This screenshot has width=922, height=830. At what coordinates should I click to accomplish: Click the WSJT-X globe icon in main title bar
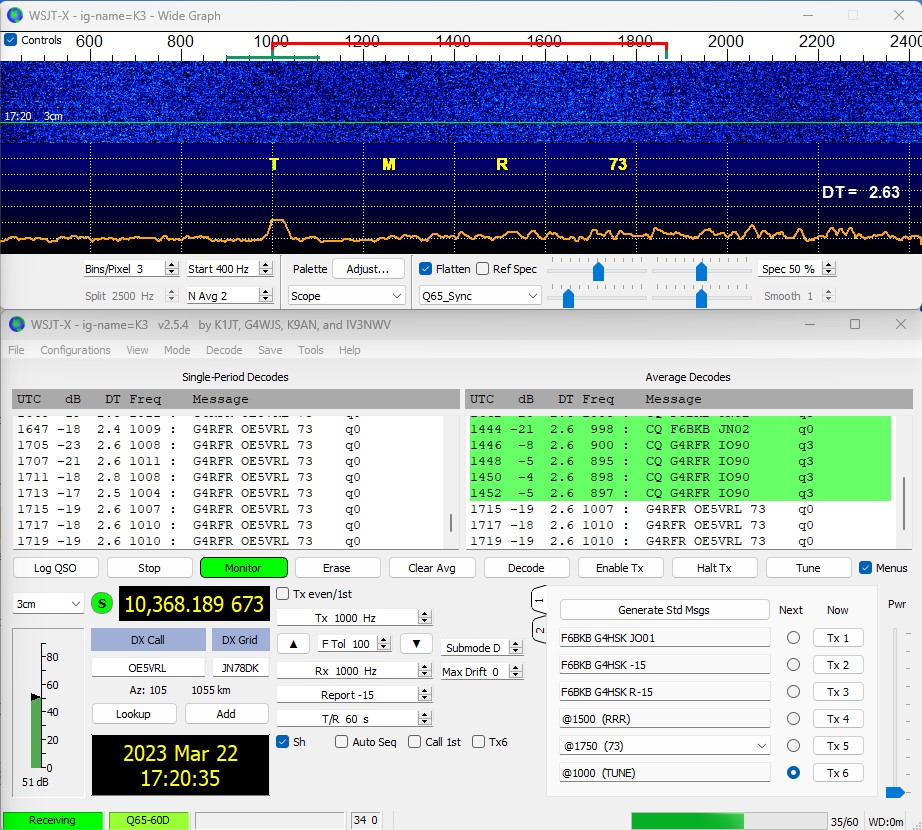click(x=15, y=324)
